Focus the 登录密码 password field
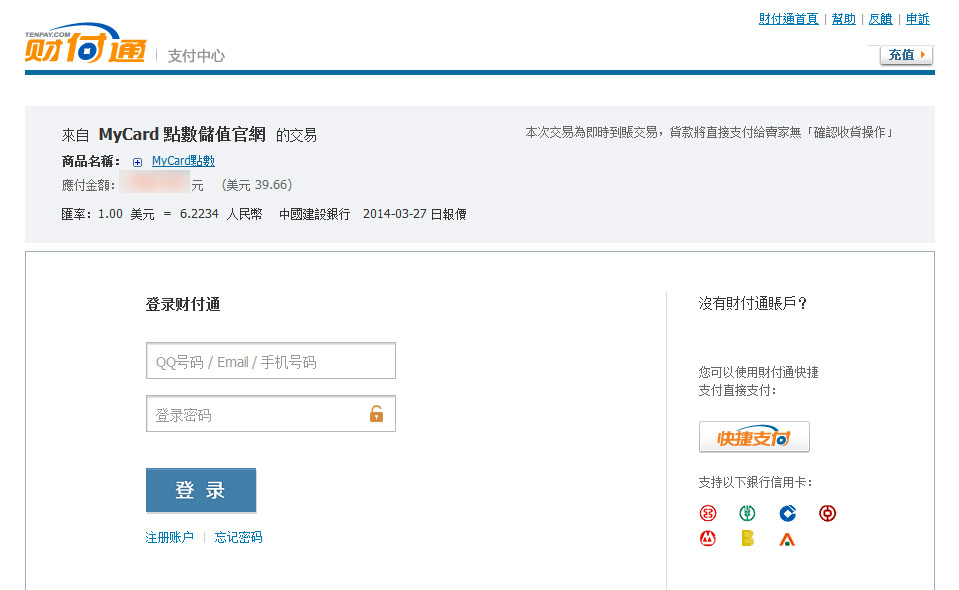This screenshot has width=959, height=590. [271, 414]
